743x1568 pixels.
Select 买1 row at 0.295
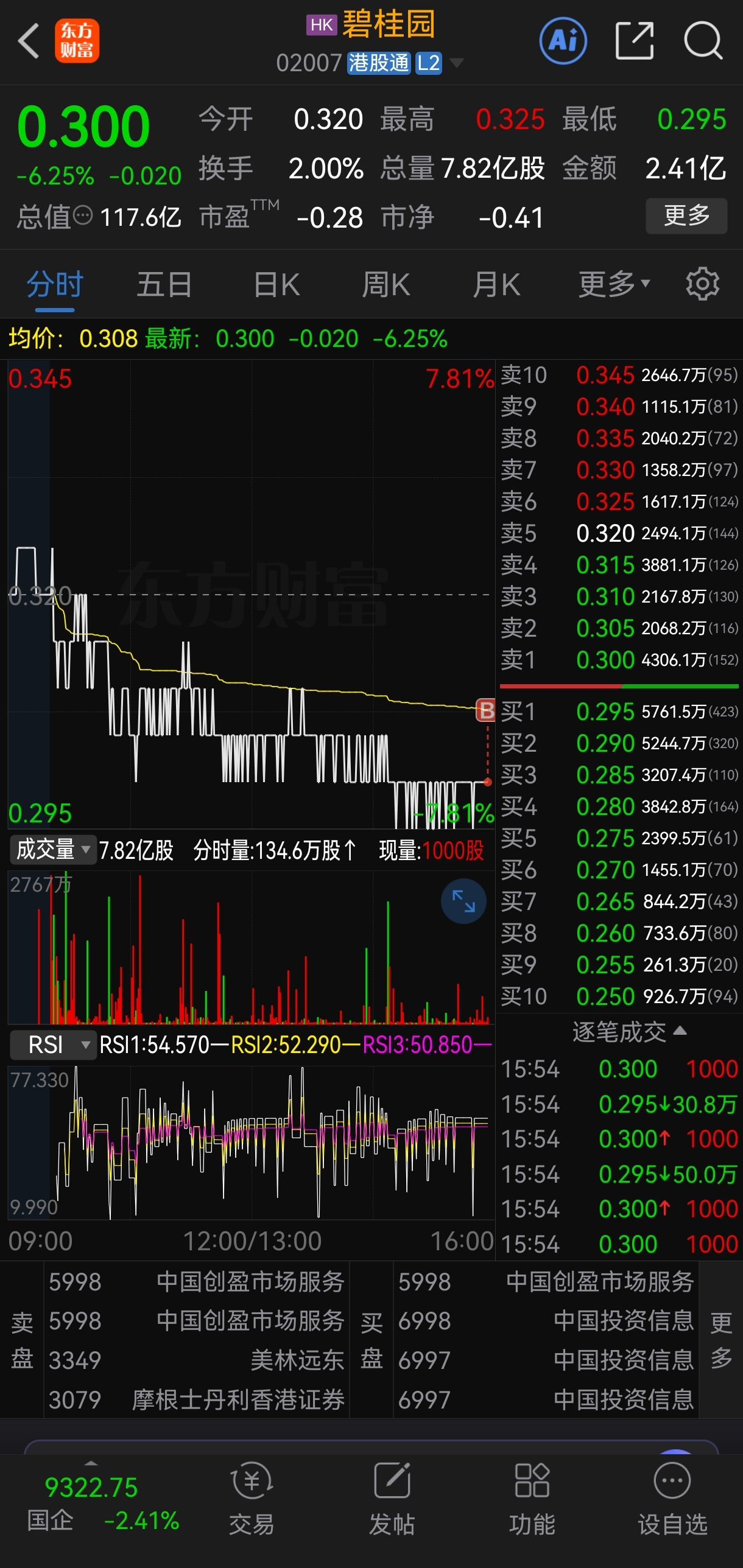pos(619,712)
